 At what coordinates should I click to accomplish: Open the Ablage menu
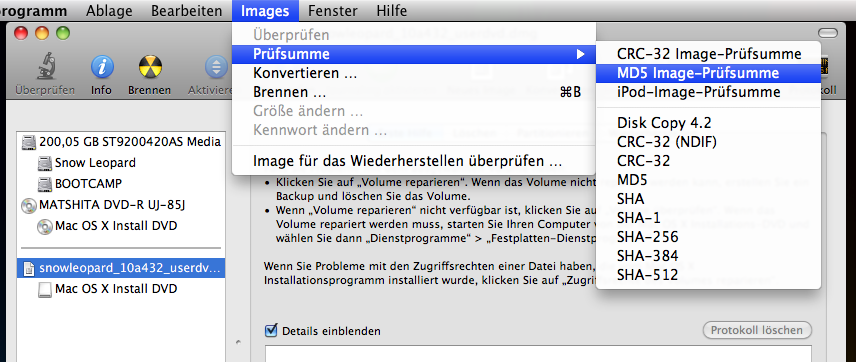pyautogui.click(x=109, y=11)
